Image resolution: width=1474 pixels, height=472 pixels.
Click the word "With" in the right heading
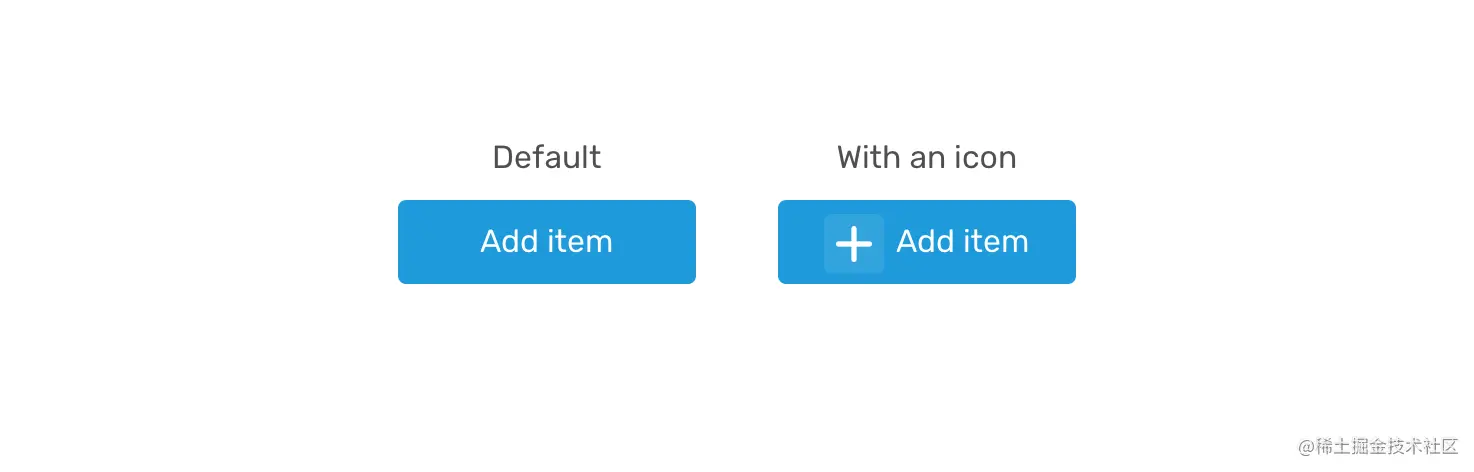tap(868, 157)
